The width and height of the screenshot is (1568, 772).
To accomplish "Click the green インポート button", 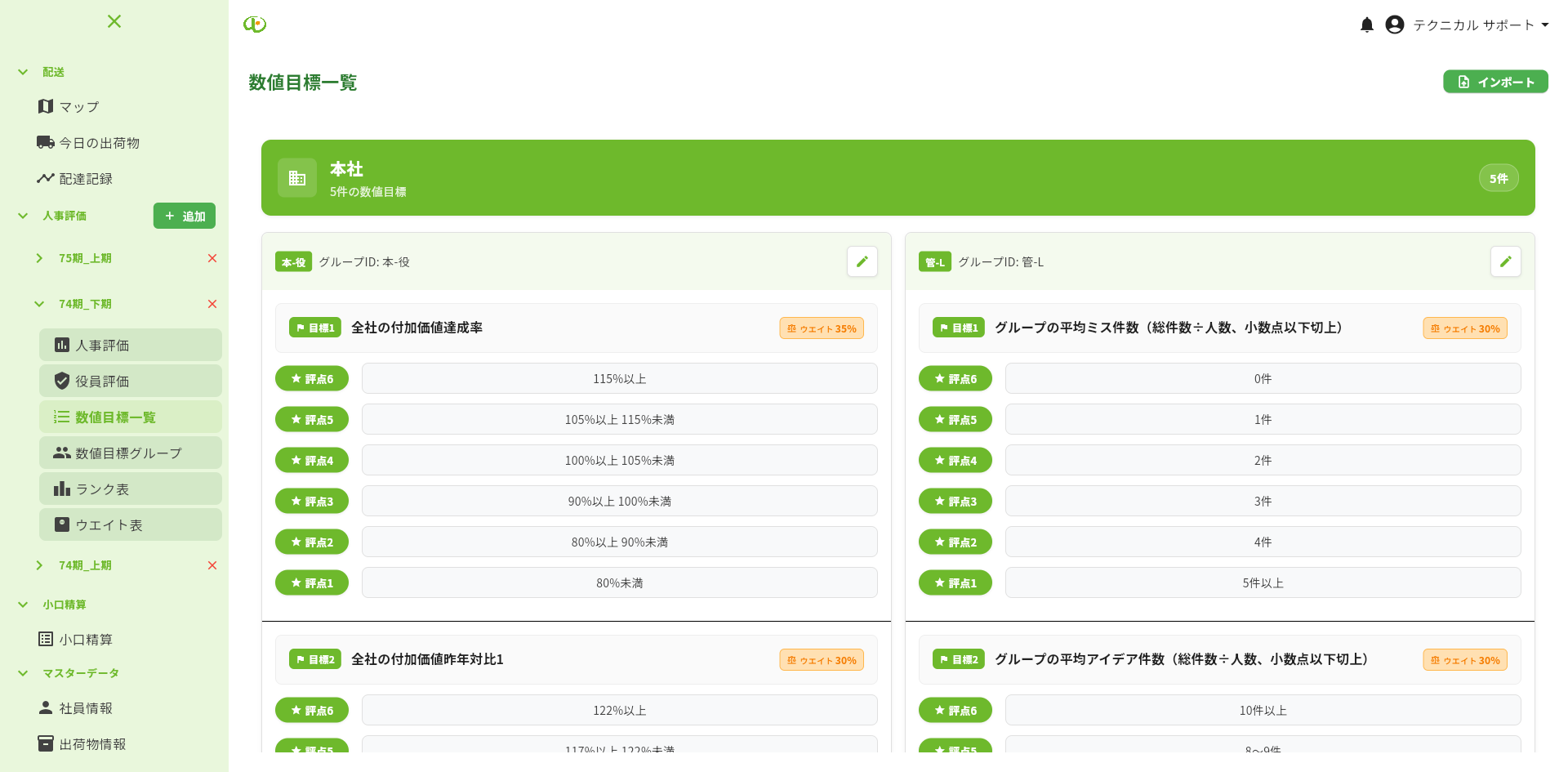I will [1495, 82].
